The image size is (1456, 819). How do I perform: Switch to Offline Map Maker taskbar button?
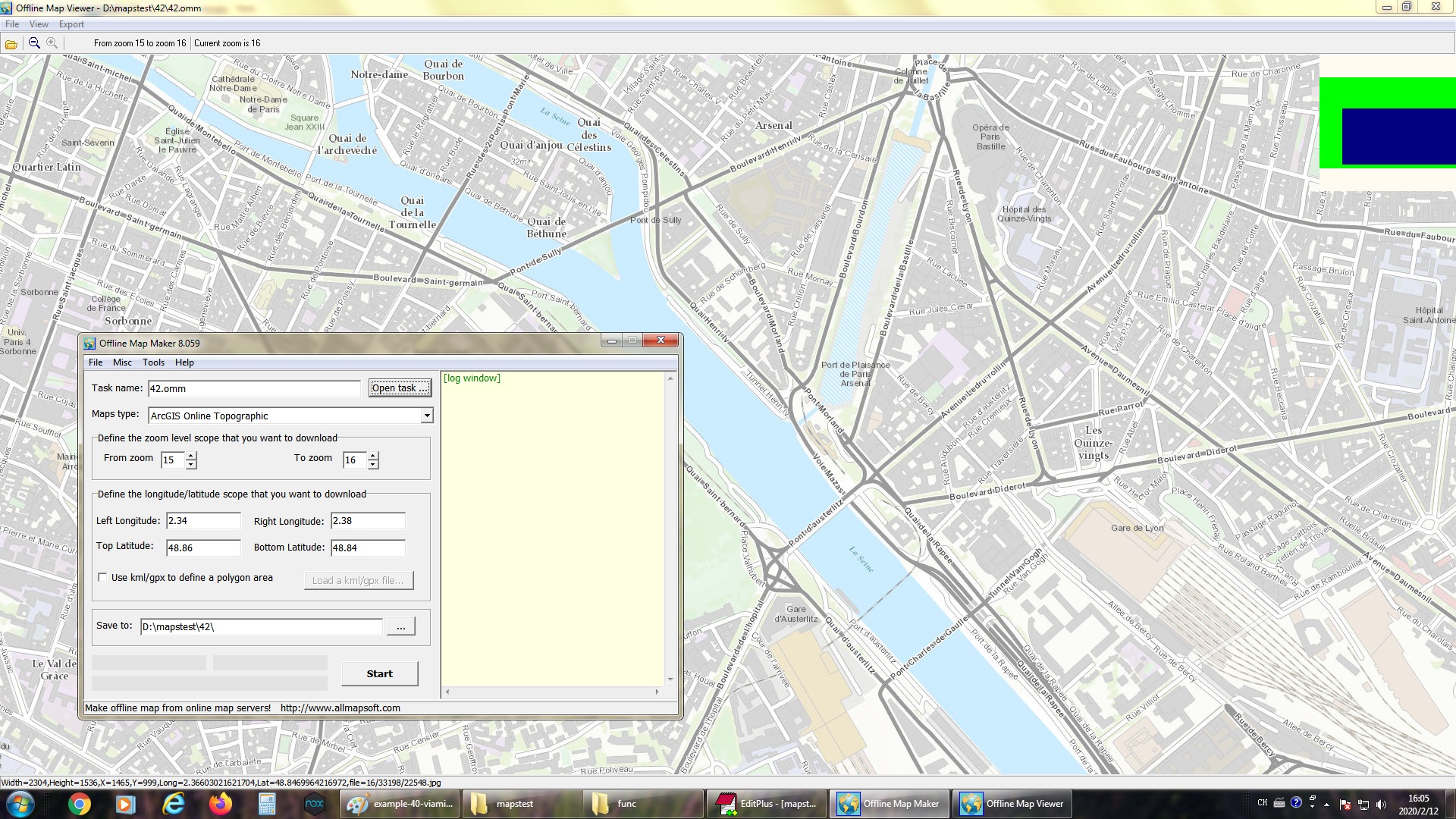889,804
